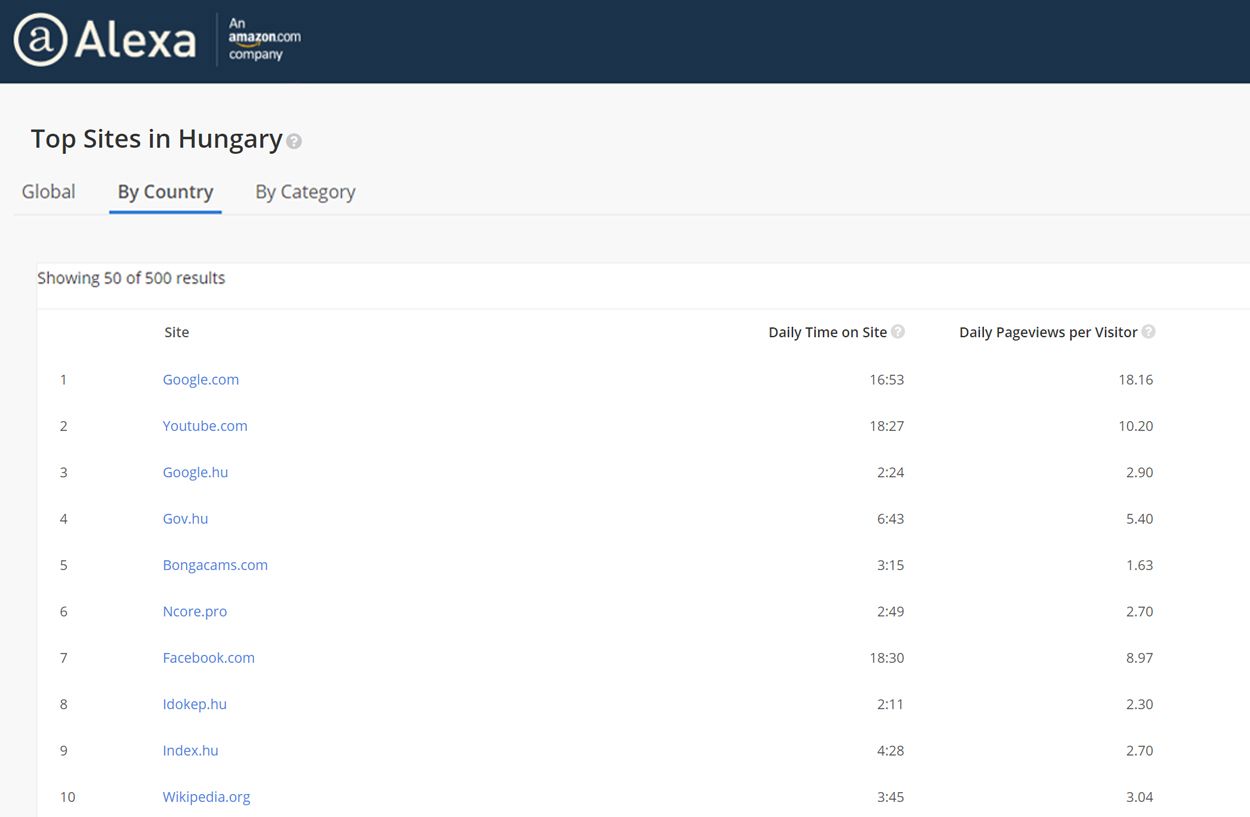
Task: Open help icon beside Top Sites in Hungary
Action: (x=294, y=142)
